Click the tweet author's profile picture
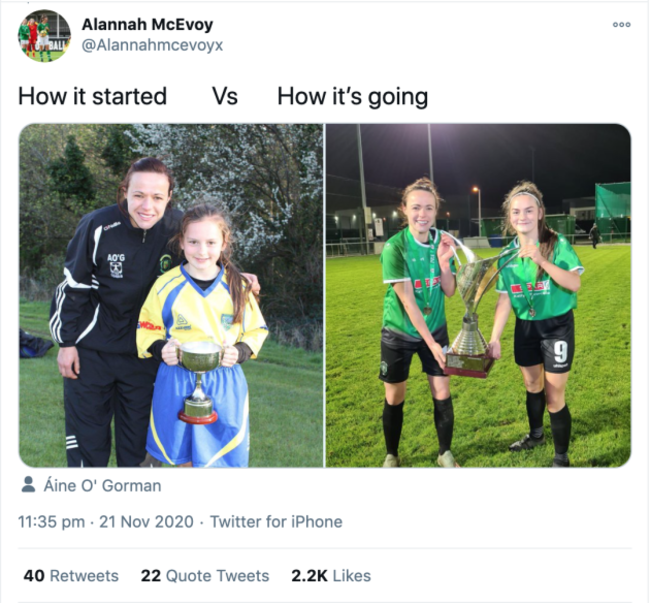The height and width of the screenshot is (603, 650). pyautogui.click(x=44, y=36)
